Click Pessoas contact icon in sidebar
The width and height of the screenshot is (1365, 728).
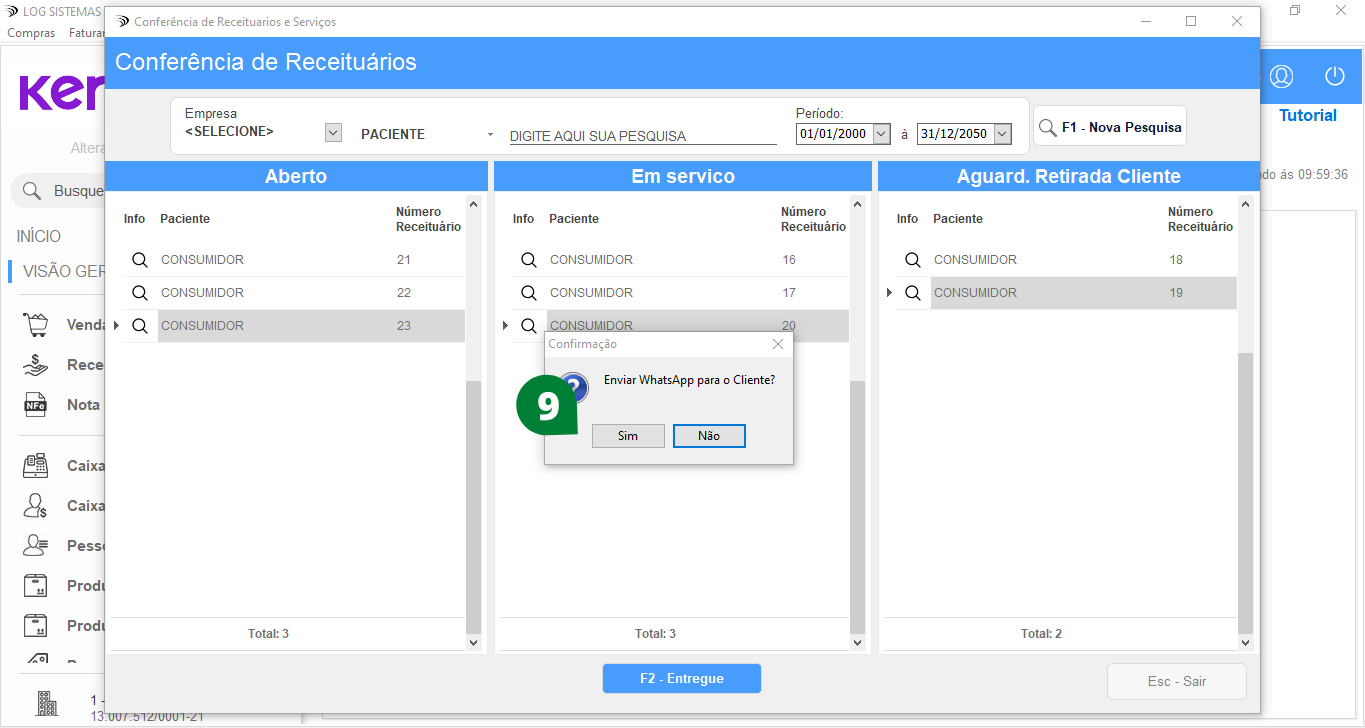click(x=36, y=546)
